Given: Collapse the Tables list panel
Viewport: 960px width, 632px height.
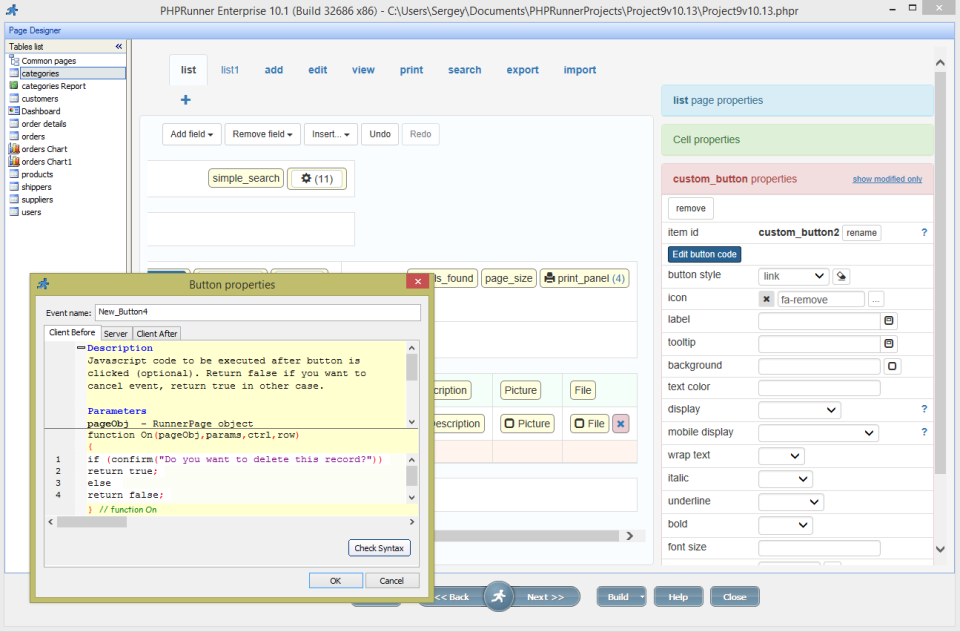Looking at the screenshot, I should [119, 47].
